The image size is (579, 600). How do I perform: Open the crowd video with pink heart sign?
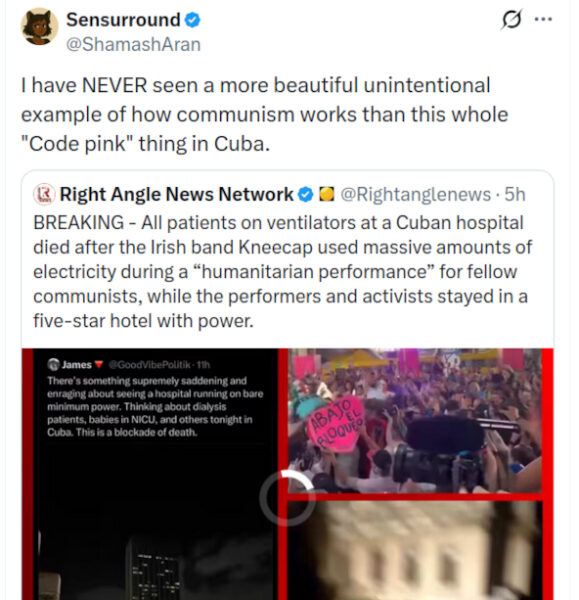tap(414, 421)
